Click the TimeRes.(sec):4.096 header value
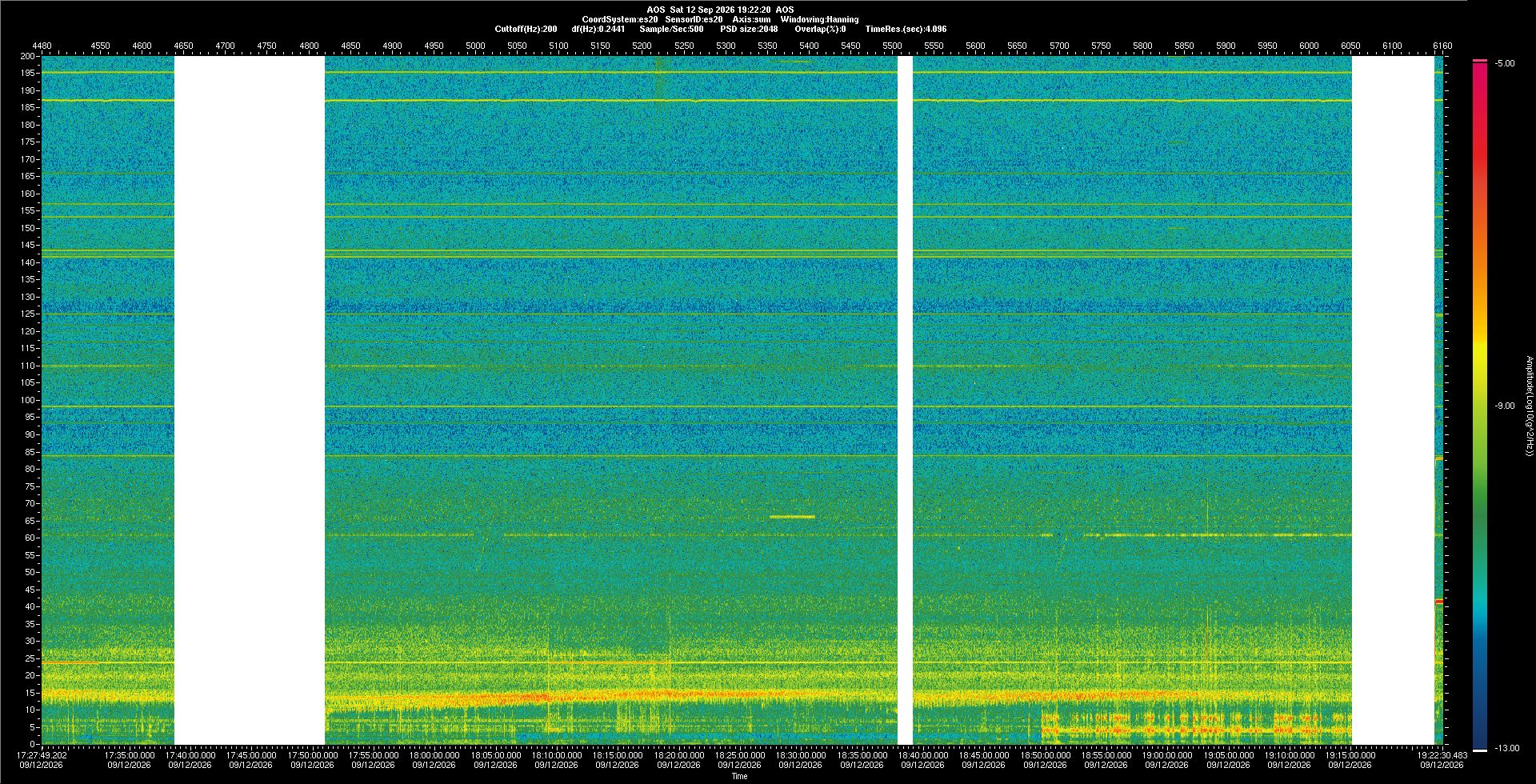Viewport: 1536px width, 784px height. 906,29
